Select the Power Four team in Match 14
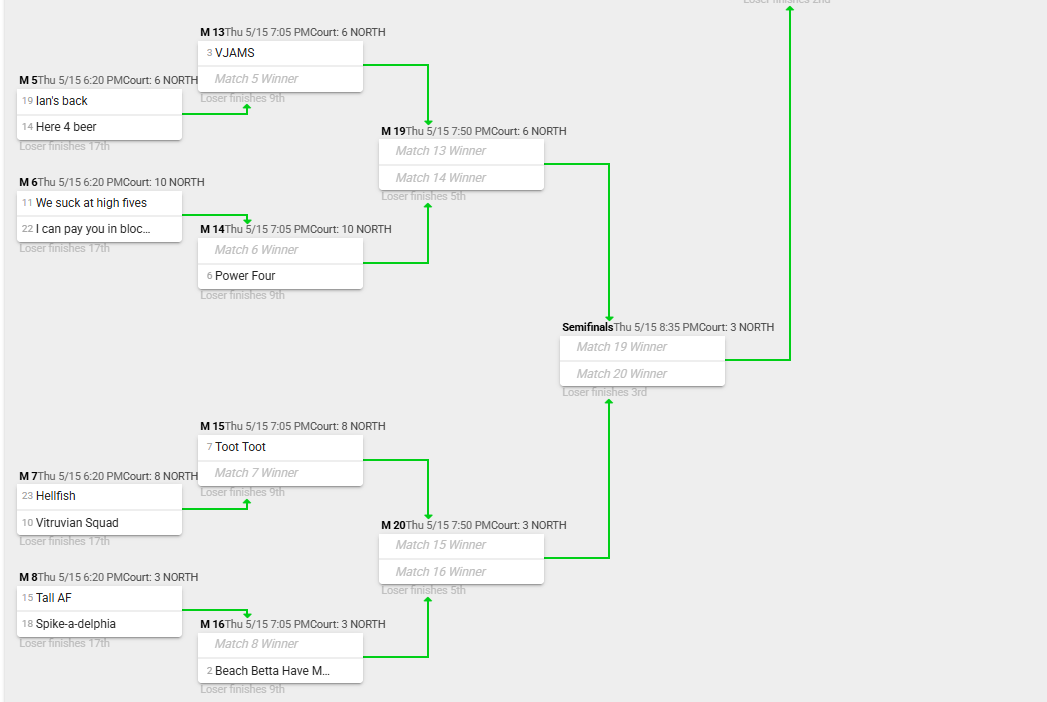 (280, 277)
